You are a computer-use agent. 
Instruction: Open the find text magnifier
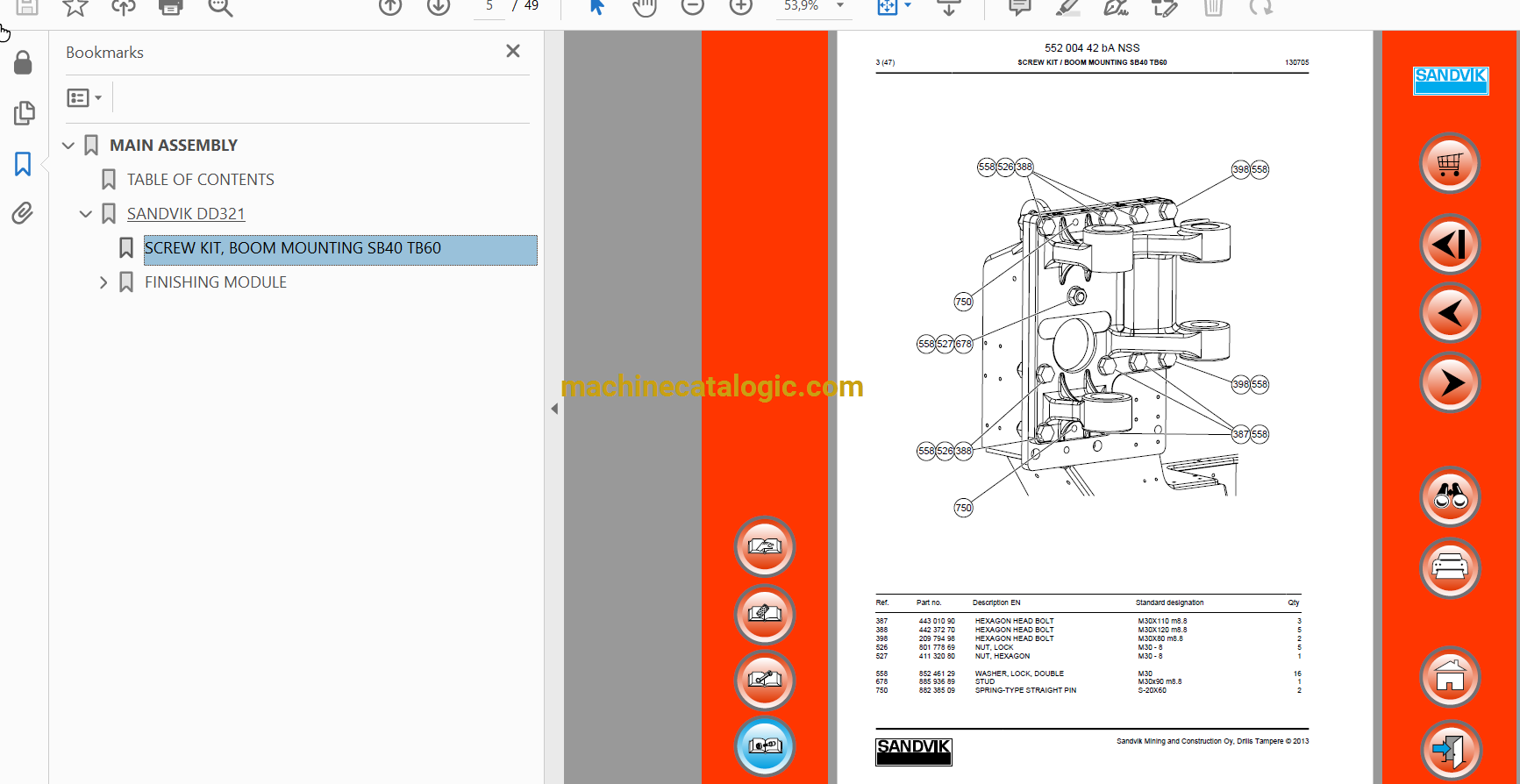point(220,7)
